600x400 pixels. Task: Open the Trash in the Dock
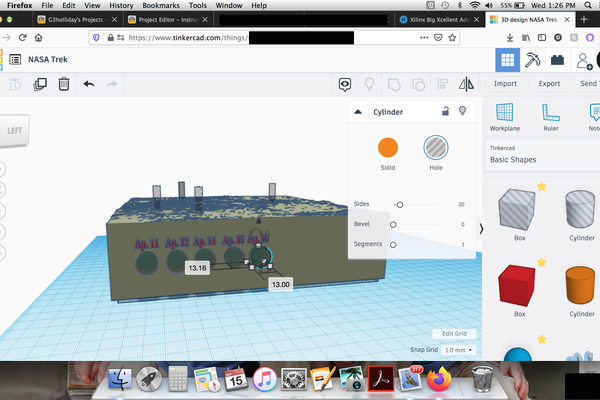point(483,379)
